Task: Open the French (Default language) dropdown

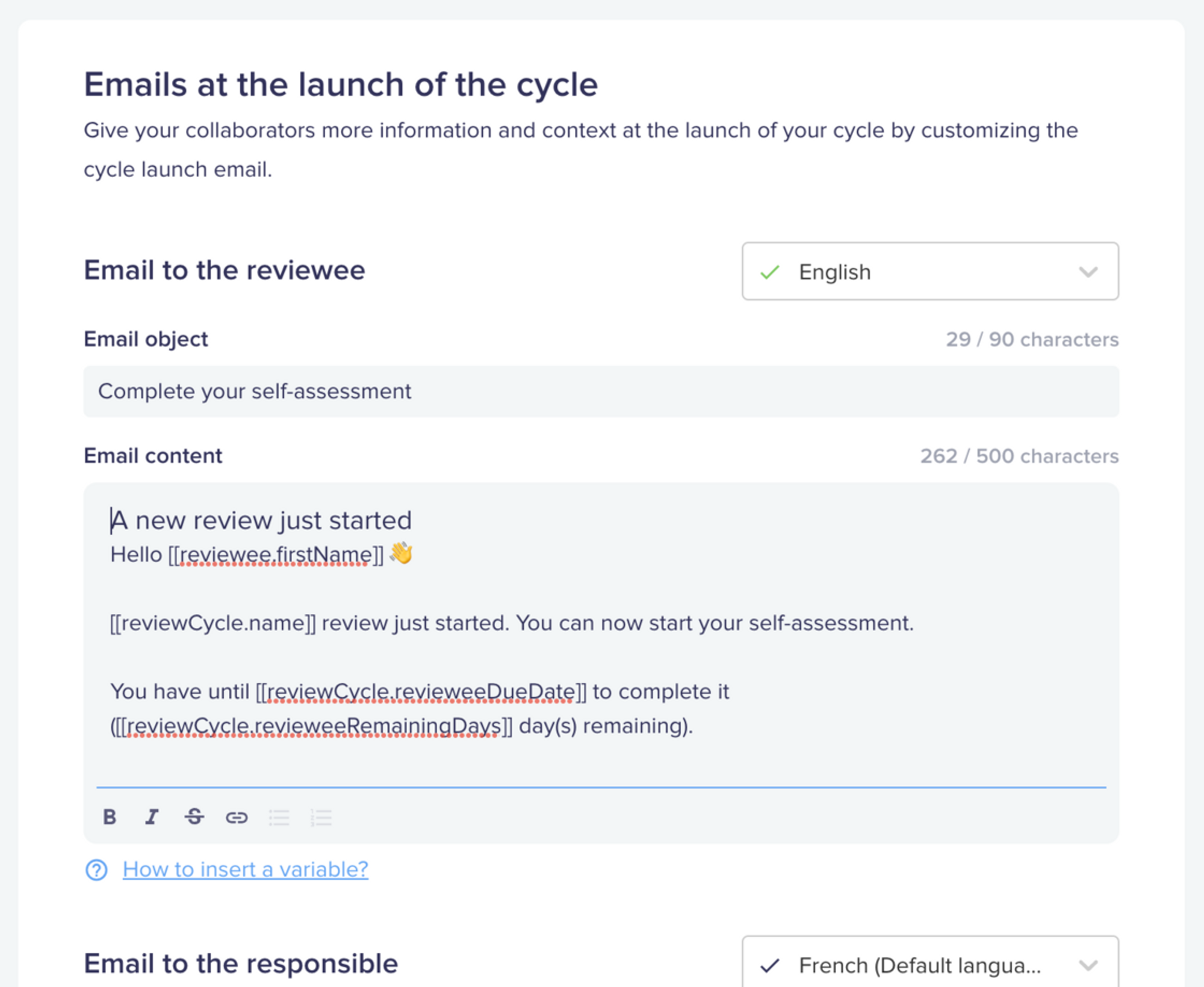Action: point(930,961)
